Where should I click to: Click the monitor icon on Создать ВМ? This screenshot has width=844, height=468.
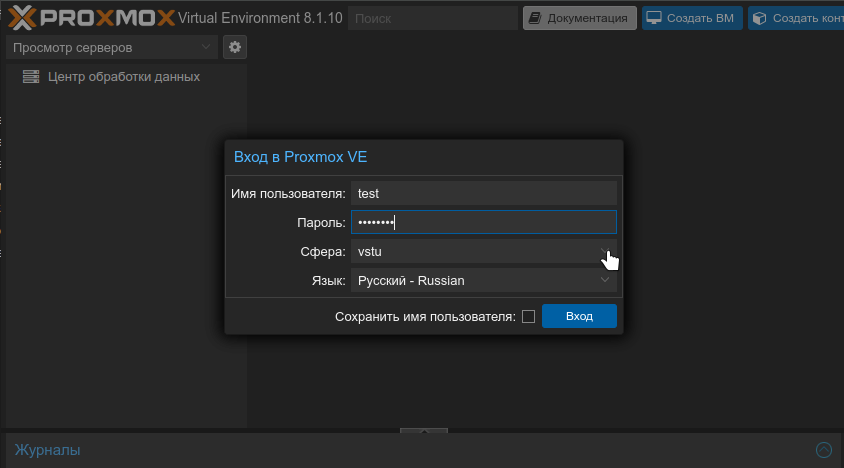[x=653, y=18]
